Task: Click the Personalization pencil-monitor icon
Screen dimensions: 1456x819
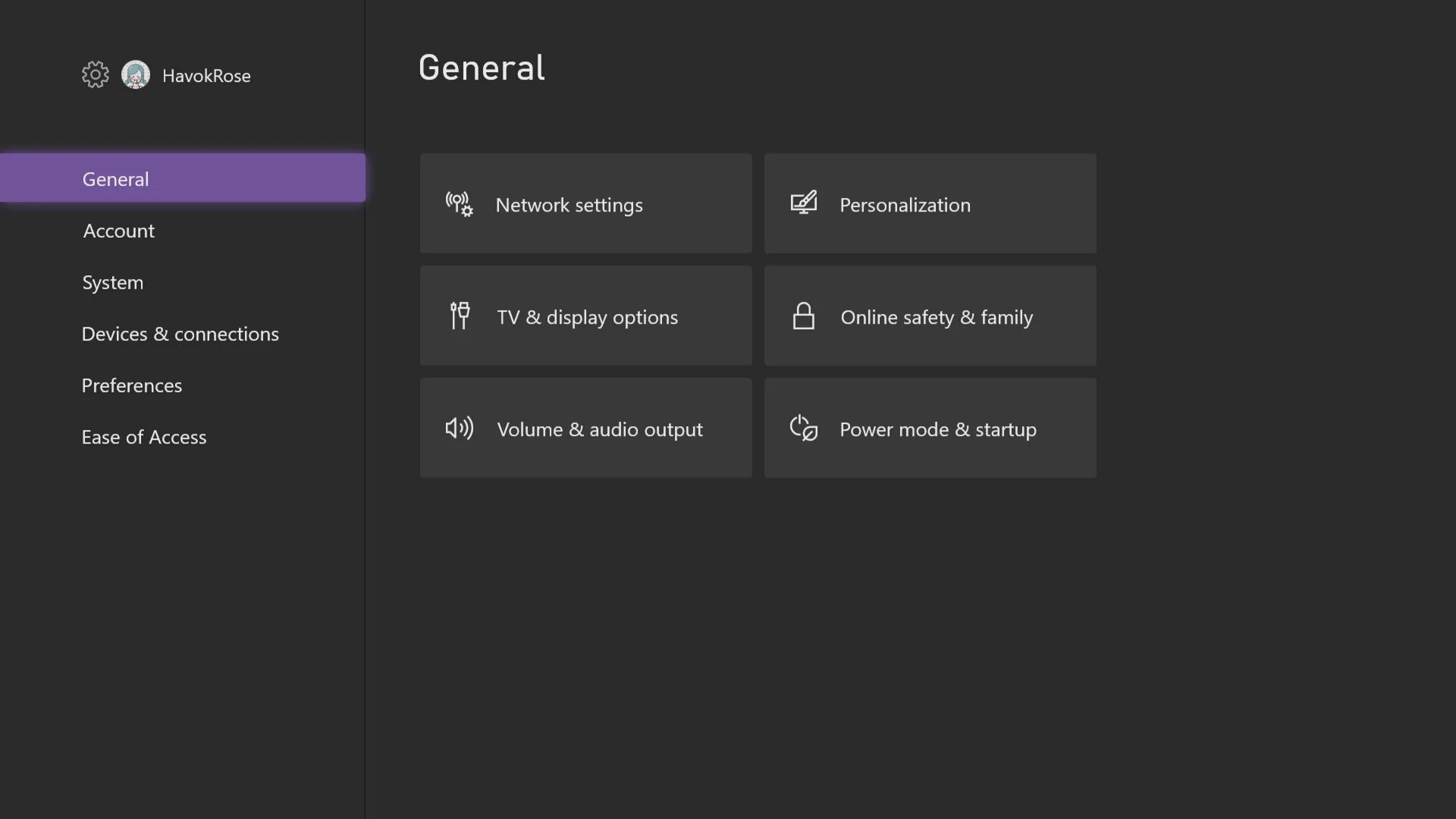Action: [803, 203]
